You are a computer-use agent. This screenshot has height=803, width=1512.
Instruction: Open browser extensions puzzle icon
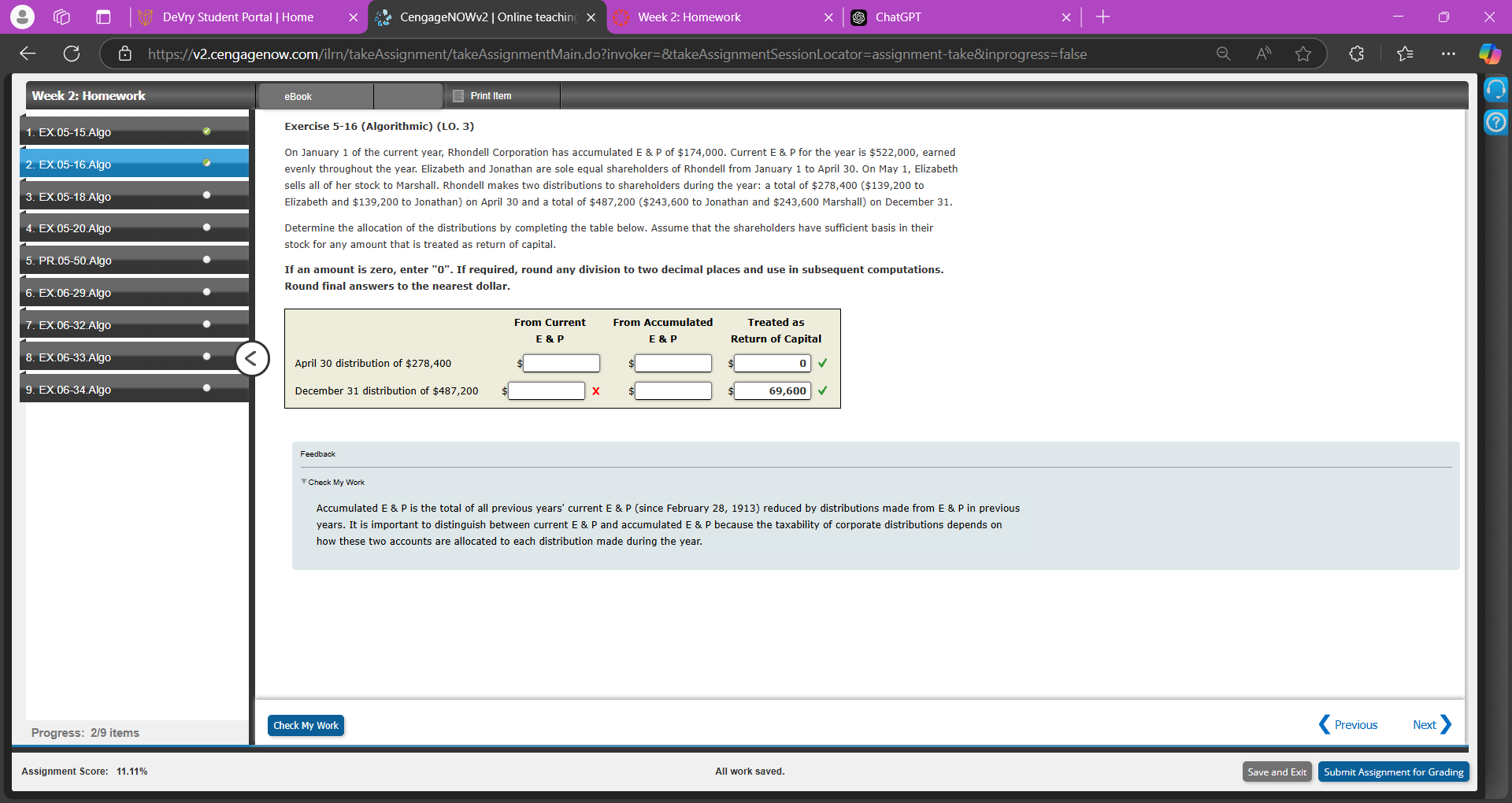click(x=1356, y=54)
